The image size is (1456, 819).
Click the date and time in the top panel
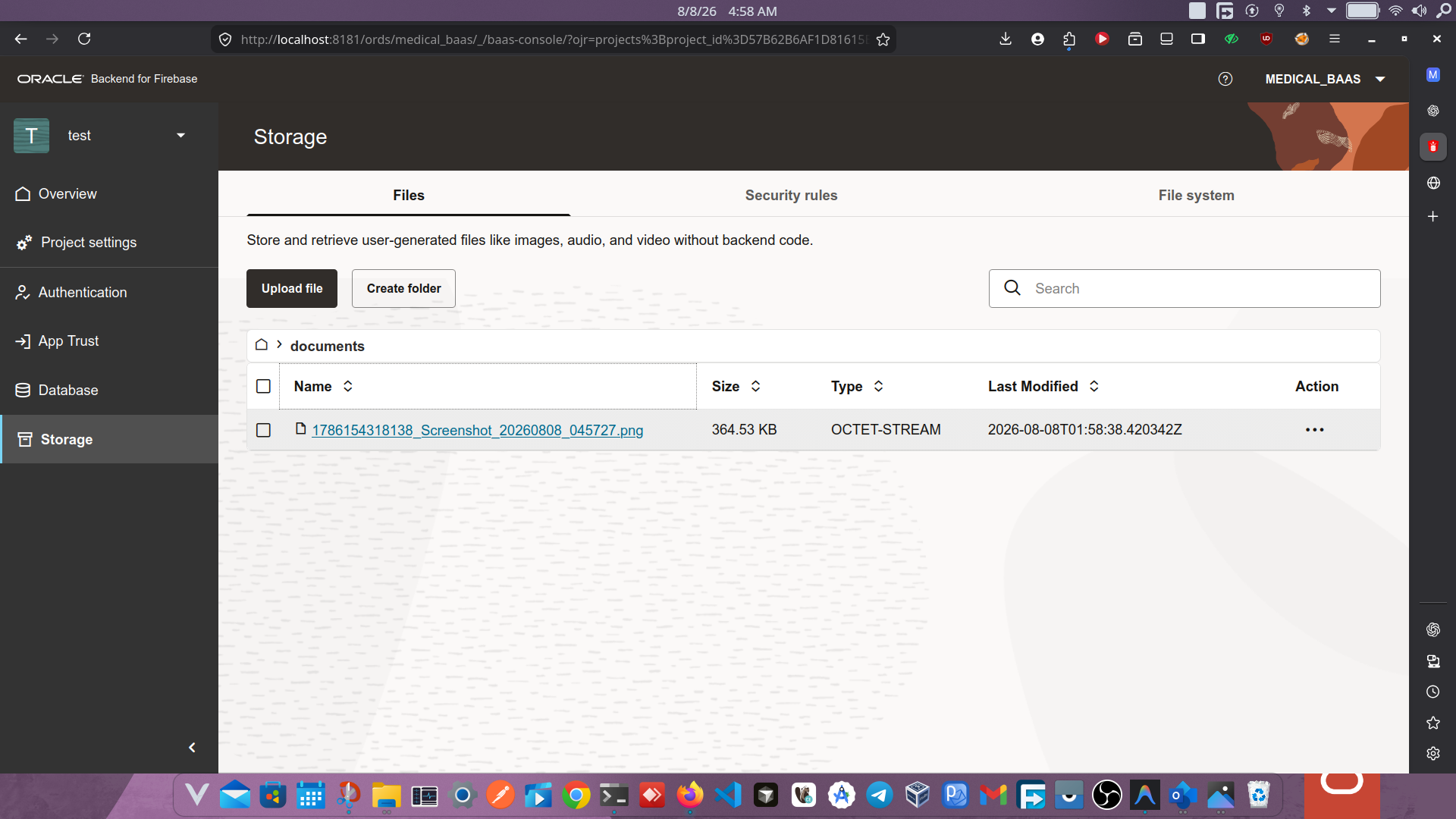tap(726, 11)
